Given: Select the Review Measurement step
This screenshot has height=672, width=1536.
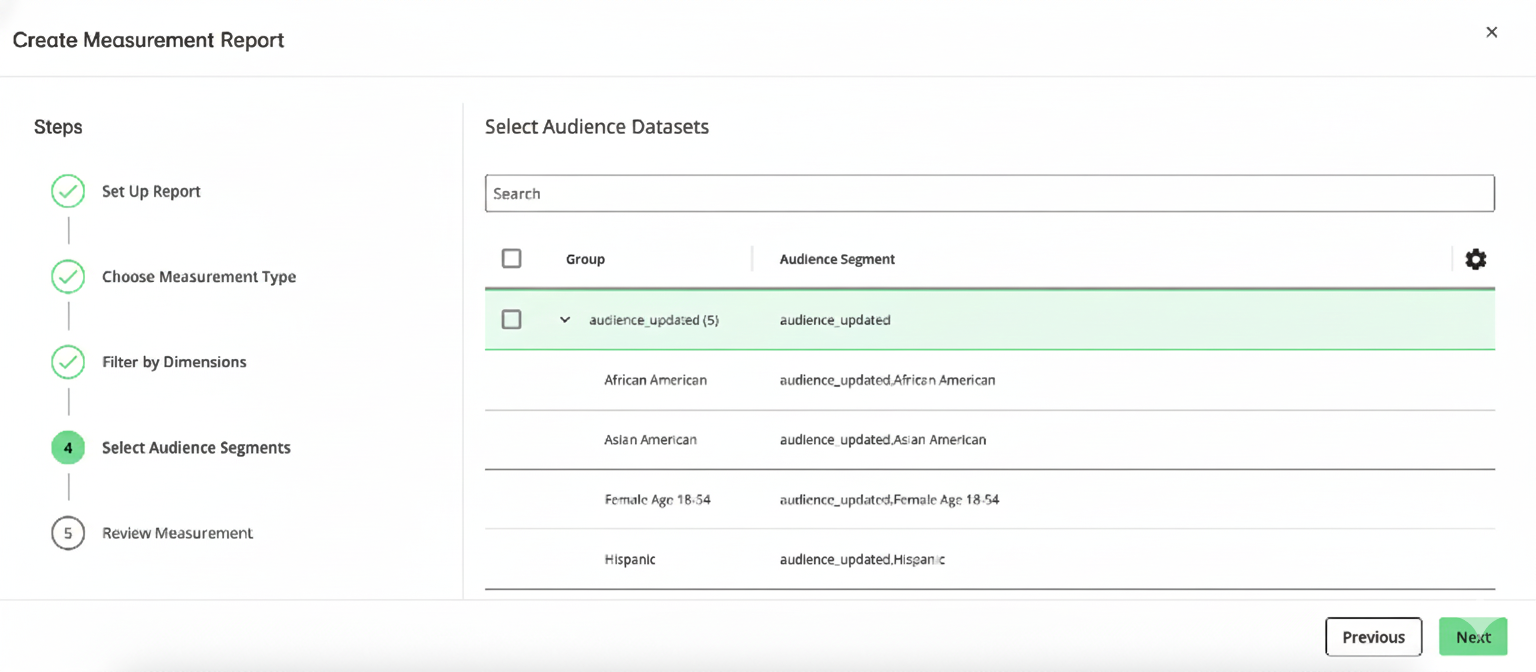Looking at the screenshot, I should [177, 533].
